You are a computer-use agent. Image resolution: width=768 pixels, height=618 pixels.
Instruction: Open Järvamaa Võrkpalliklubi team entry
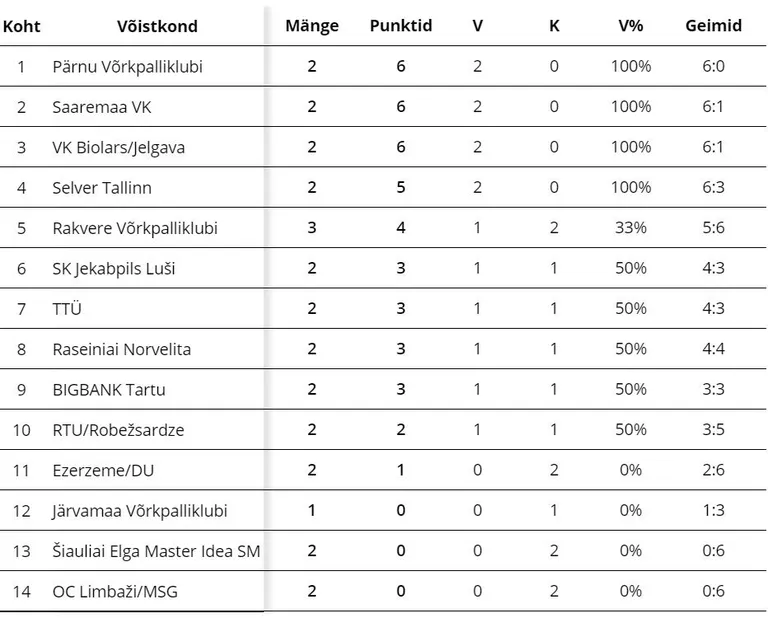140,511
